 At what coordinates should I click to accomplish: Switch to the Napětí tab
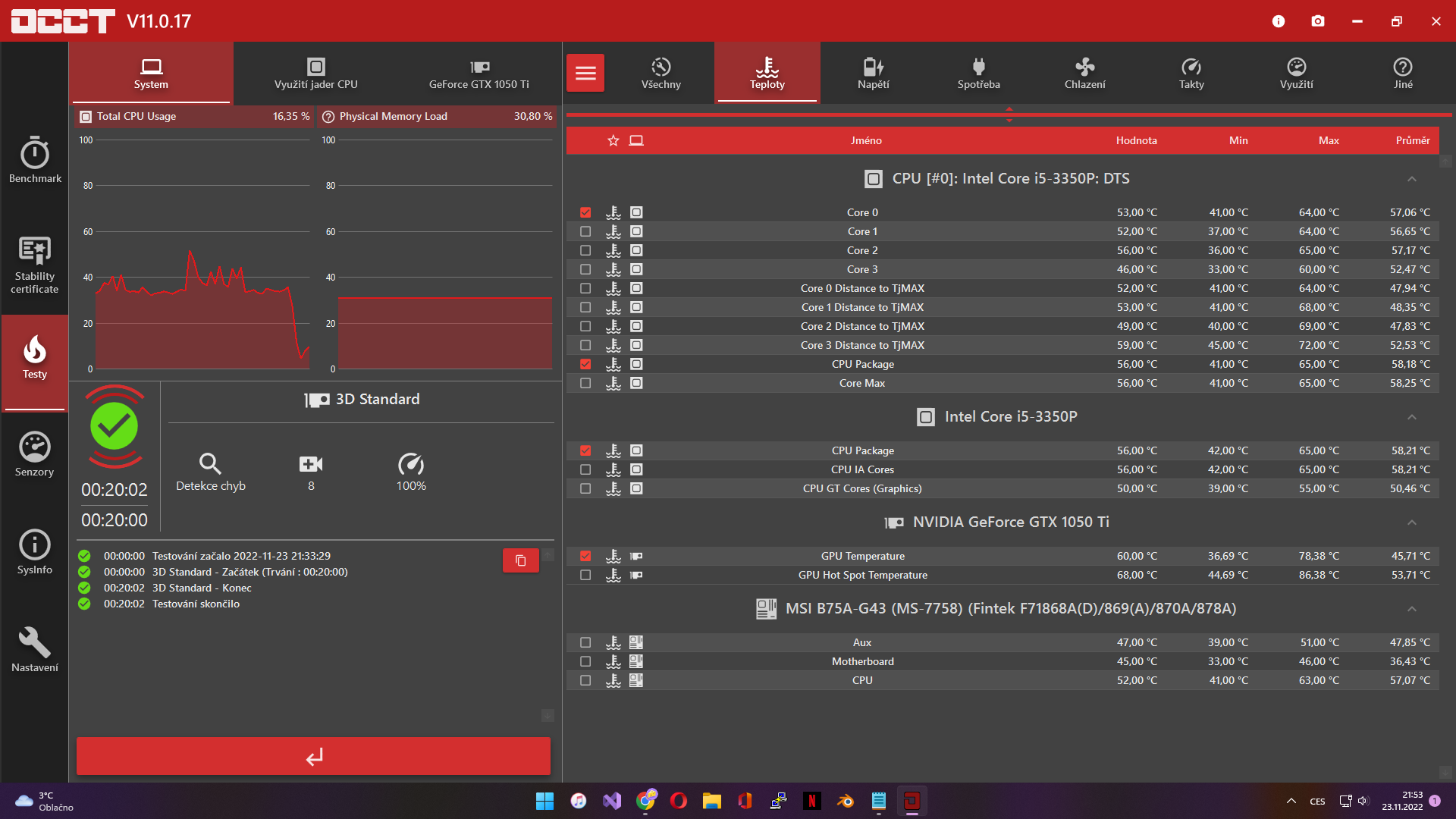(x=873, y=73)
